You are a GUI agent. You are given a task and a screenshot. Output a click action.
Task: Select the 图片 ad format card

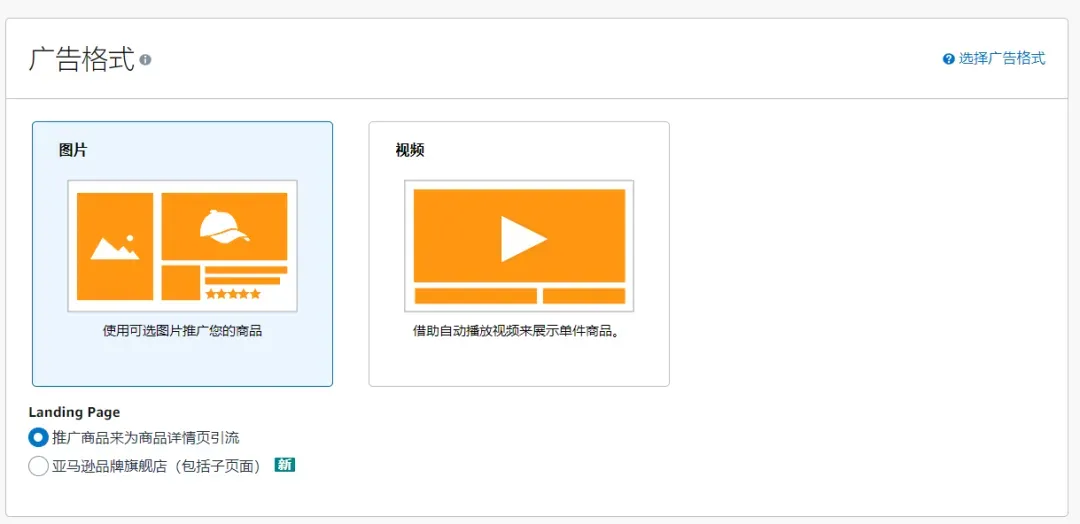pyautogui.click(x=183, y=254)
